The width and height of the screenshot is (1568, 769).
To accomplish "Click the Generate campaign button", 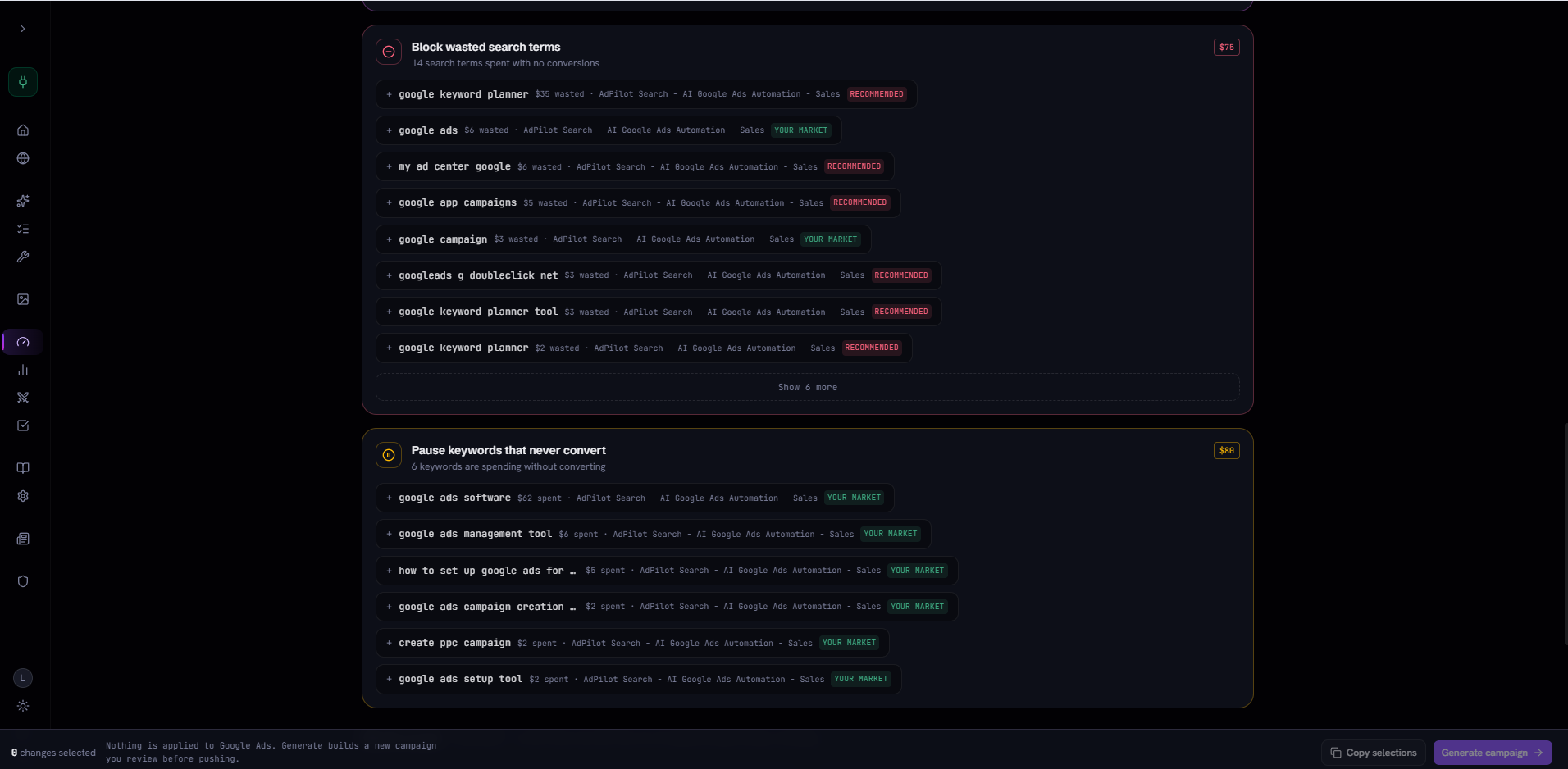I will coord(1493,753).
